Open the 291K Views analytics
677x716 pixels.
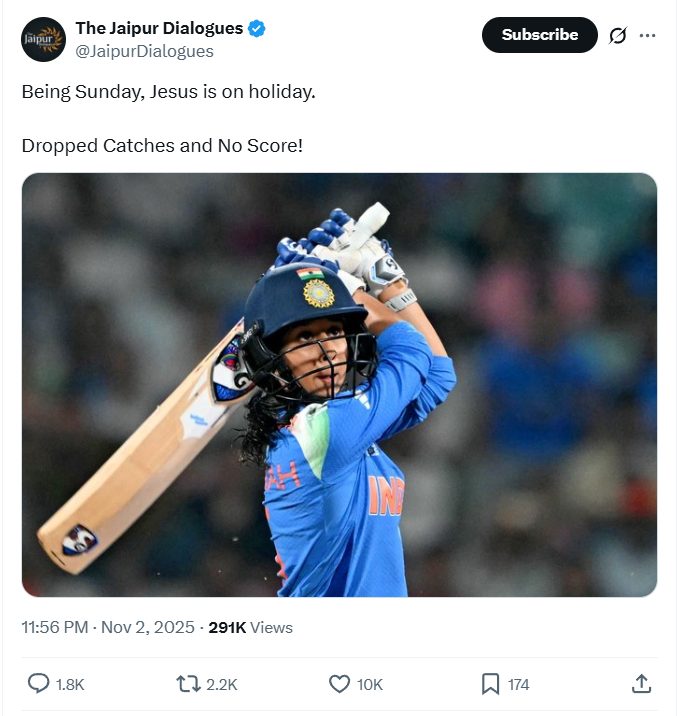click(250, 627)
